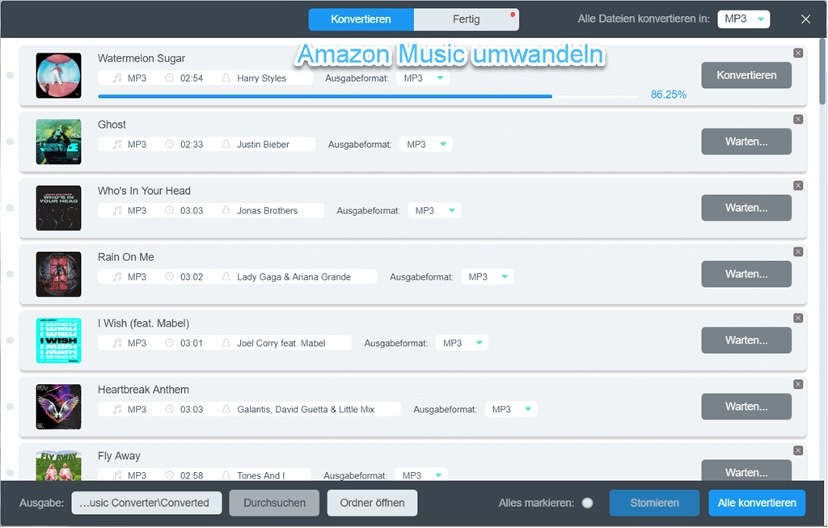
Task: Remove Rain On Me with X icon
Action: tap(798, 252)
